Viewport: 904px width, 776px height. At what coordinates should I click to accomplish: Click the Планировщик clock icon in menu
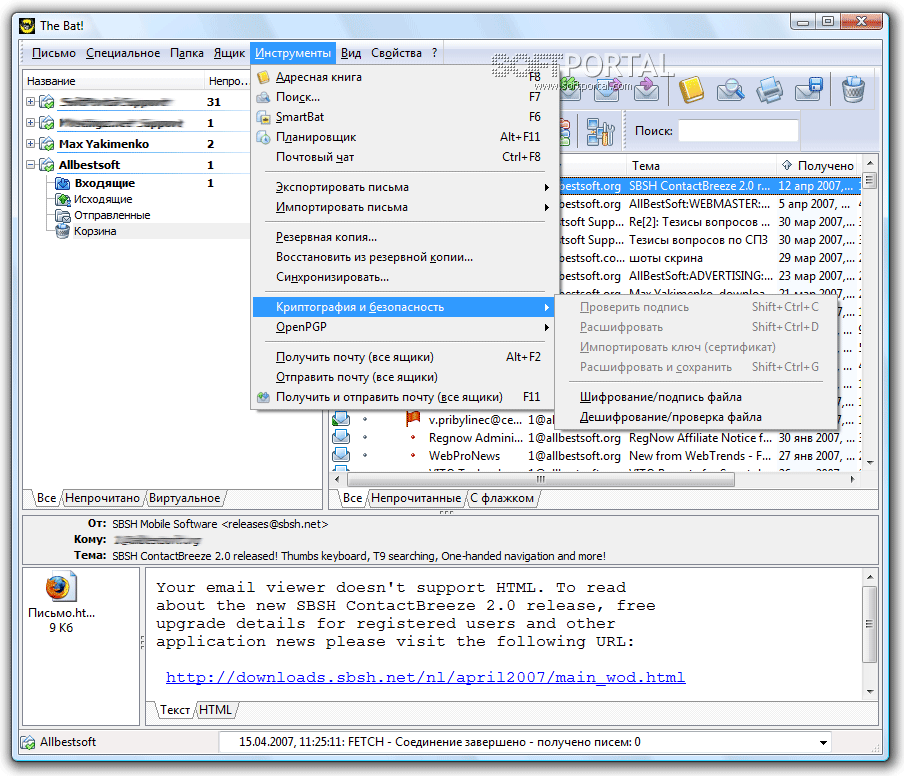(x=263, y=137)
